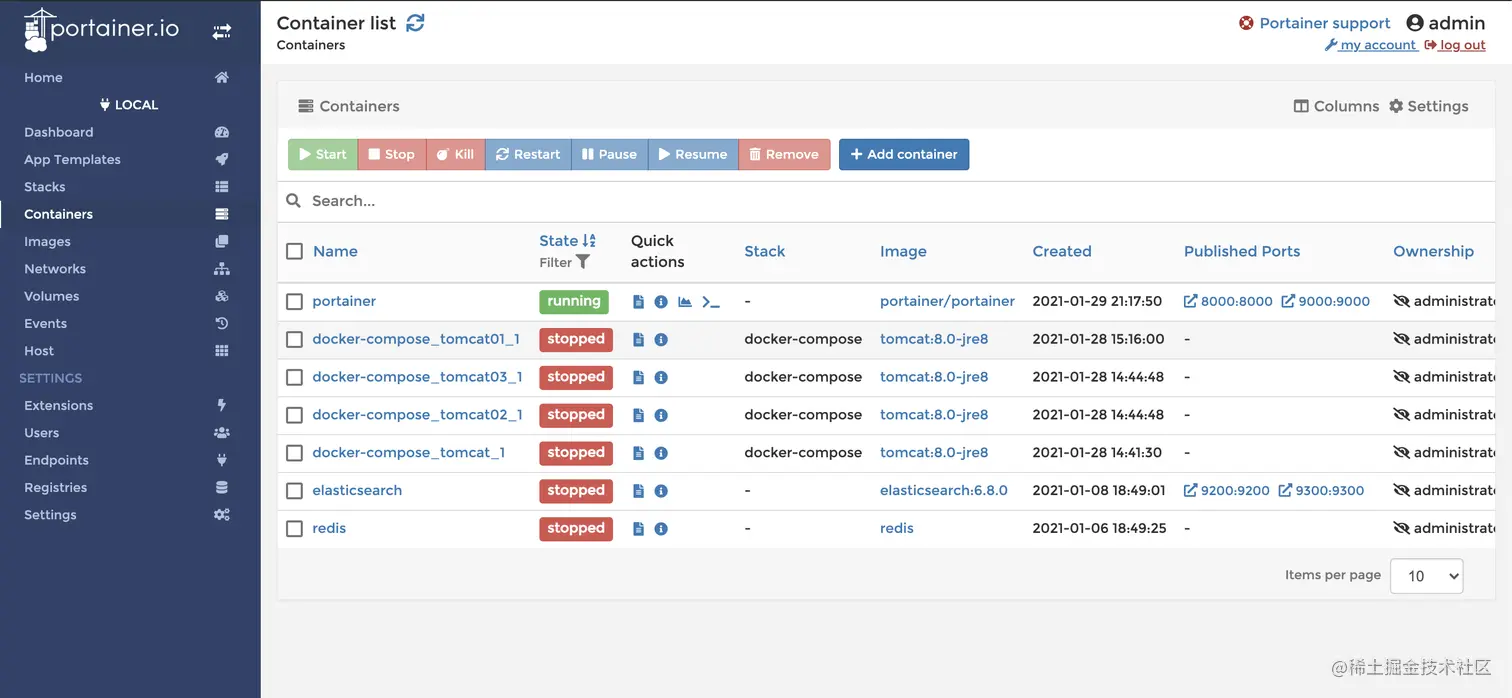Click the Add container button
1512x698 pixels.
[904, 154]
